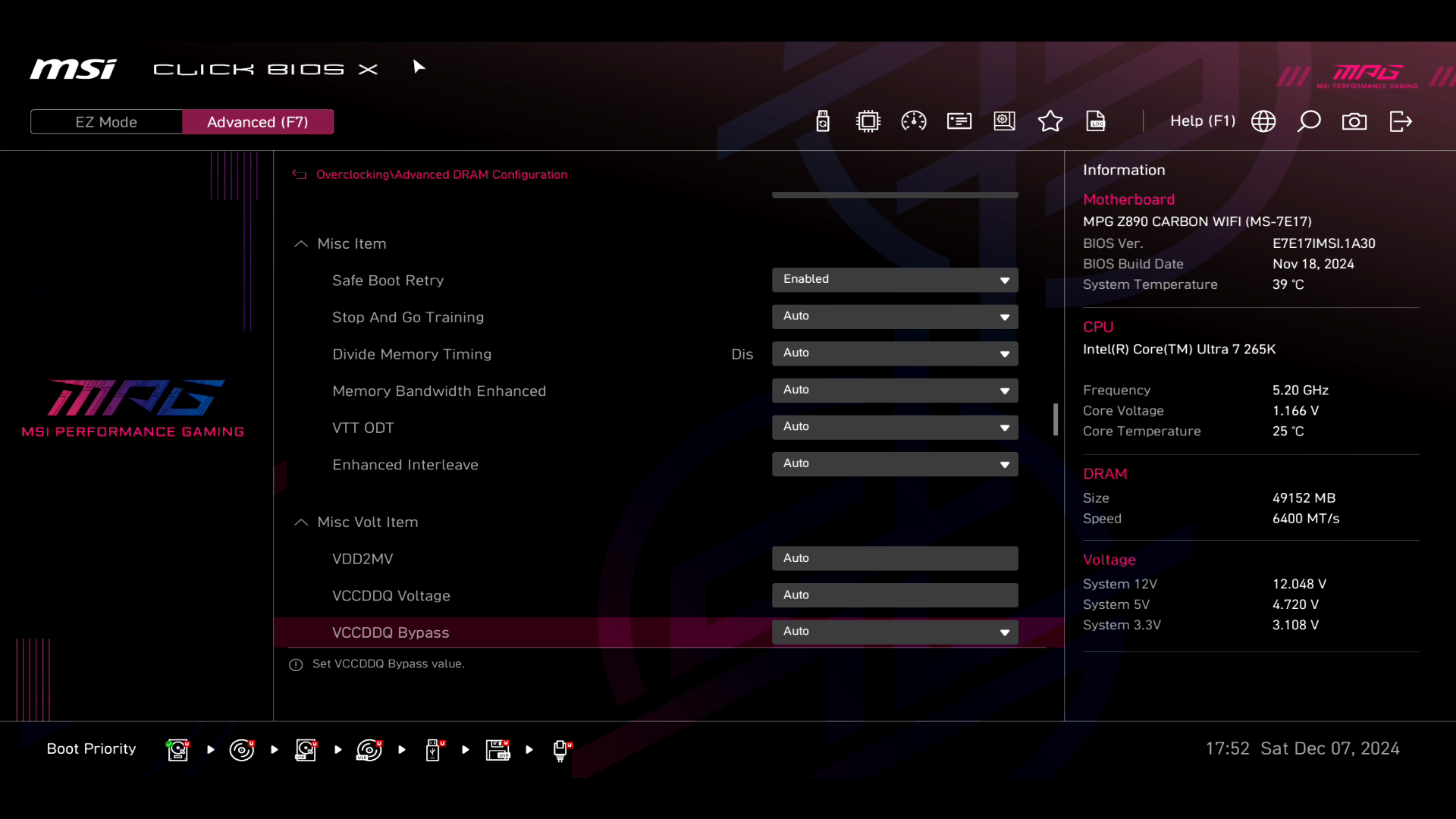Select the USB floppy boot device icon
Image resolution: width=1456 pixels, height=819 pixels.
tap(497, 750)
